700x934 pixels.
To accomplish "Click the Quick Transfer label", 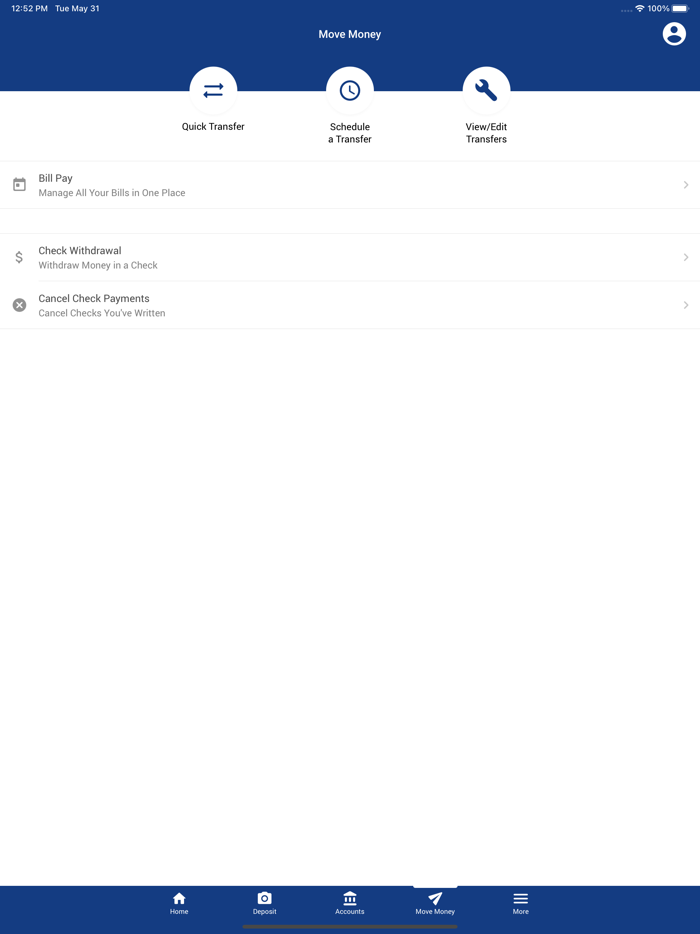I will tap(213, 127).
